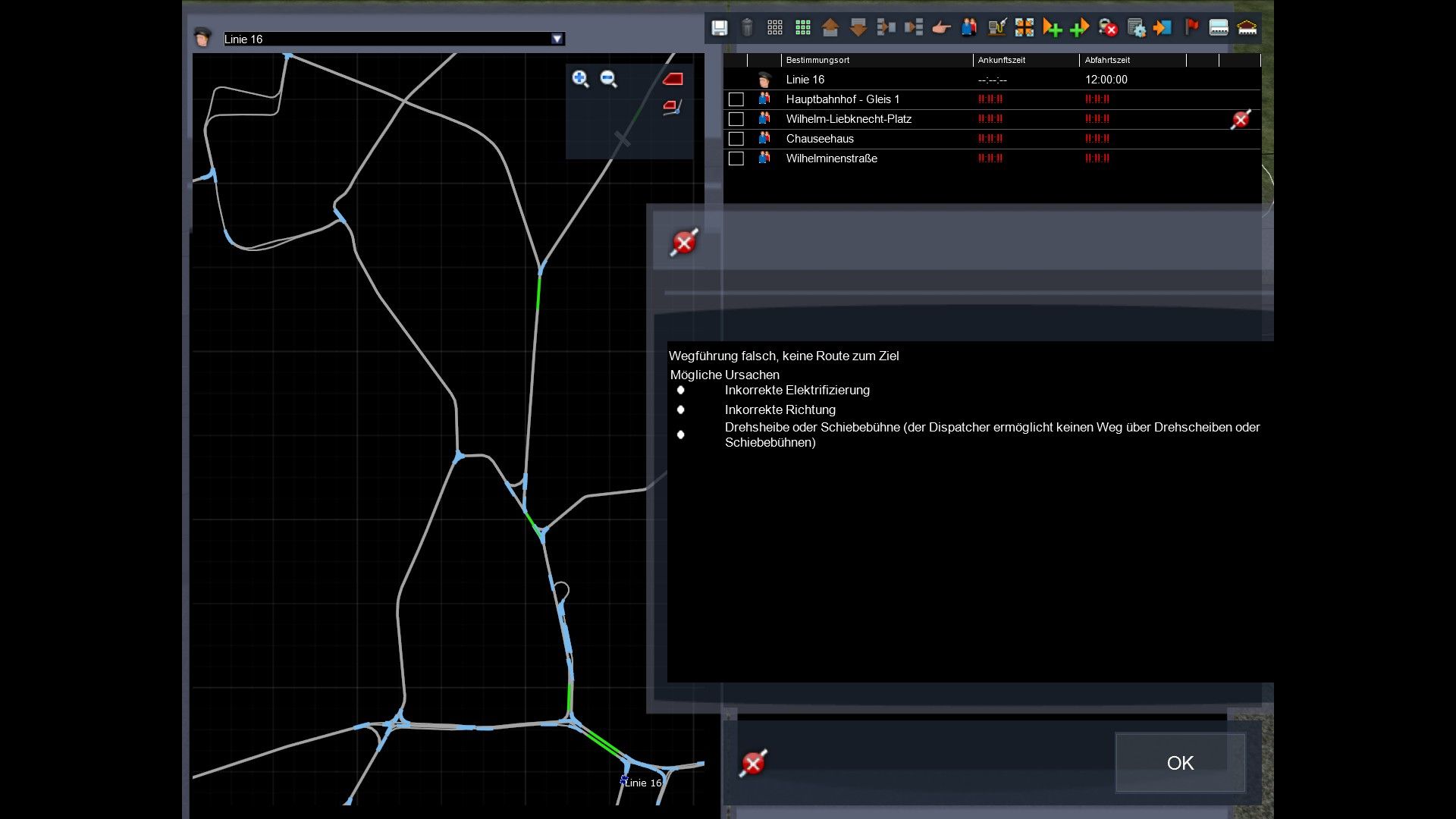Click the Abfahrtszeit column header

coord(1107,60)
